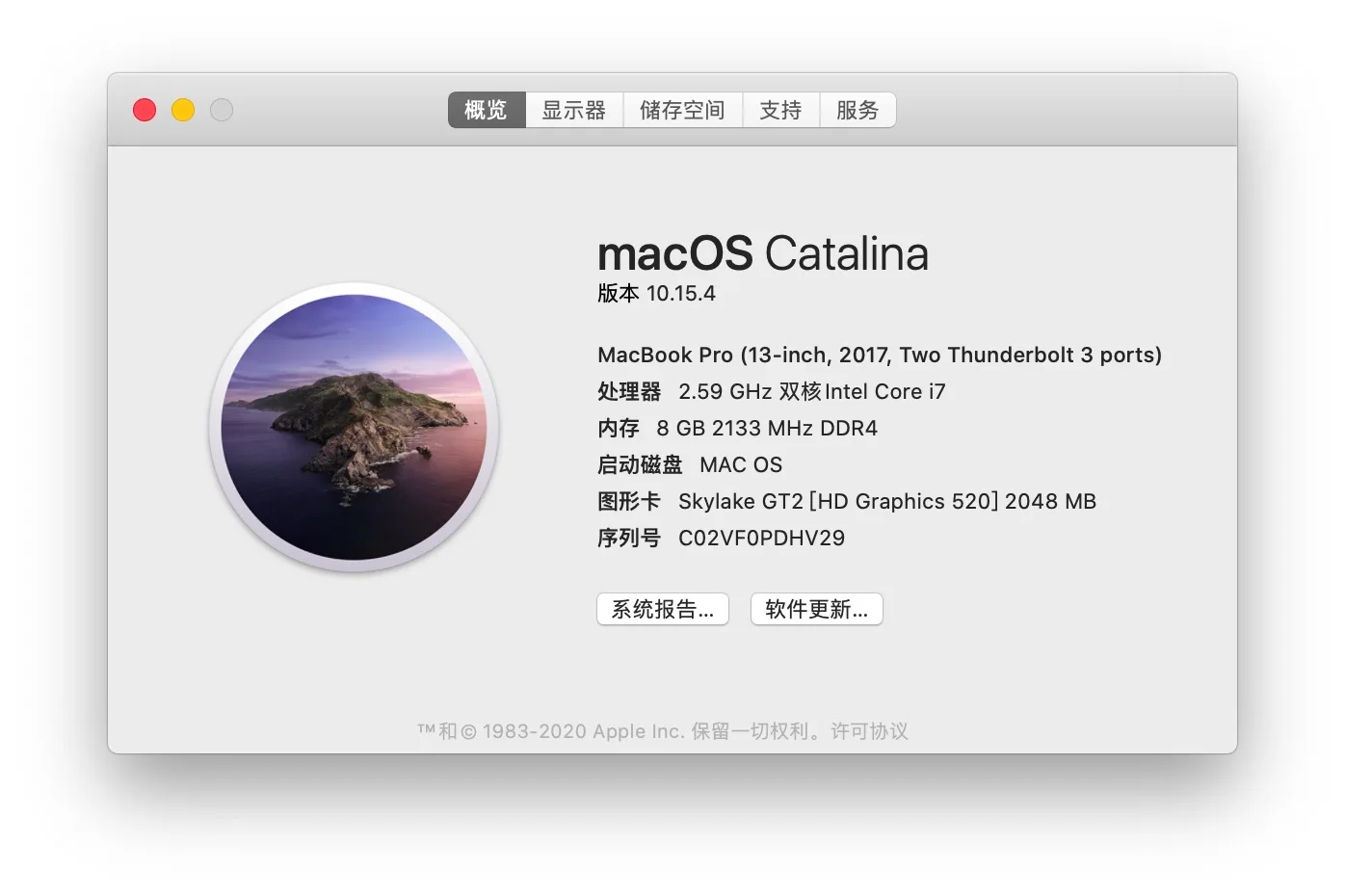Switch to the 服务 tab
Screen dimensions: 1345x896
coord(857,110)
